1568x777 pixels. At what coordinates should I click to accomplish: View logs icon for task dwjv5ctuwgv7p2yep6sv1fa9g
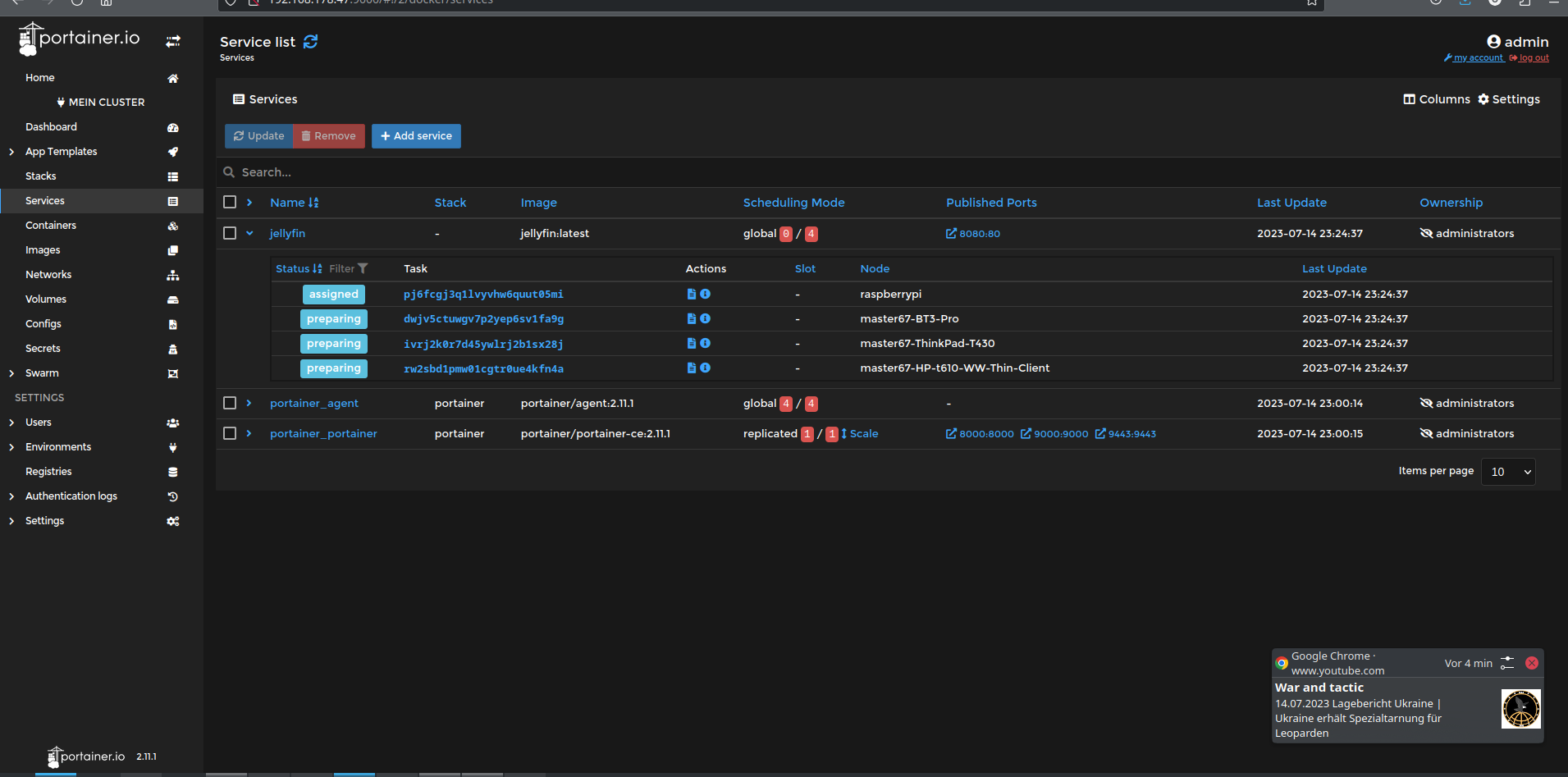(692, 318)
